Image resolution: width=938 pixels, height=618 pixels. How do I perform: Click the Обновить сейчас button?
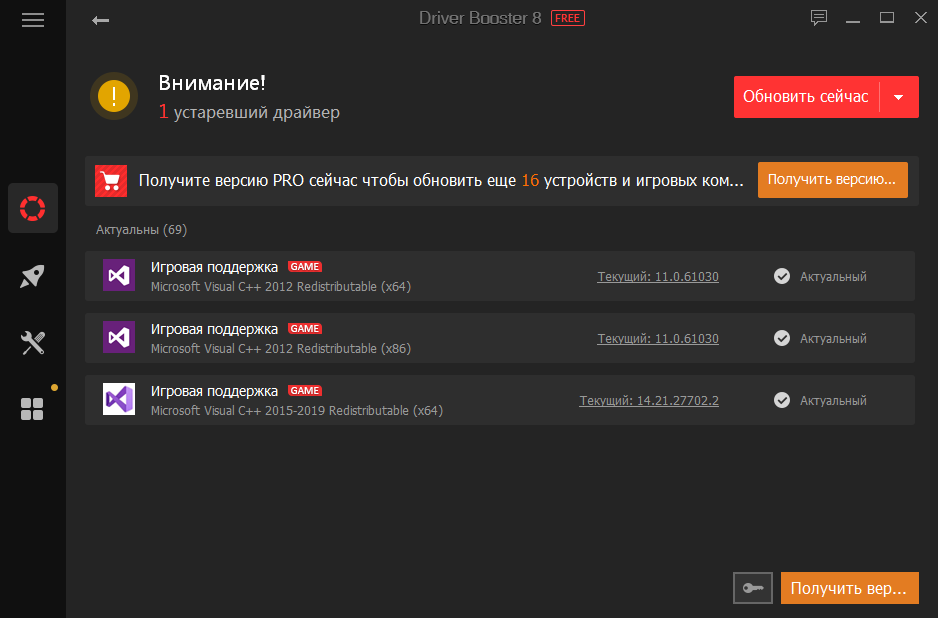pos(806,97)
